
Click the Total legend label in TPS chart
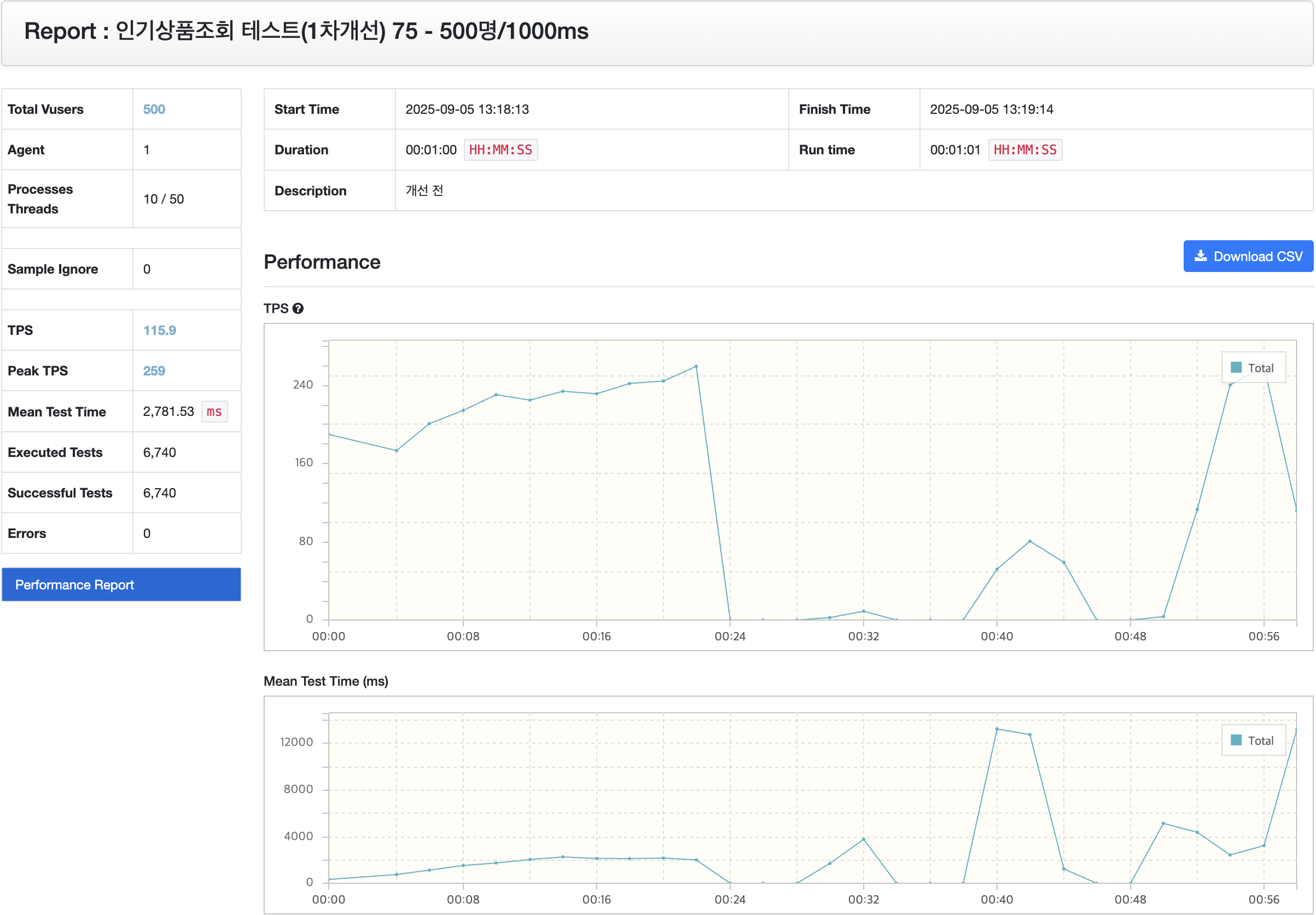[x=1260, y=368]
